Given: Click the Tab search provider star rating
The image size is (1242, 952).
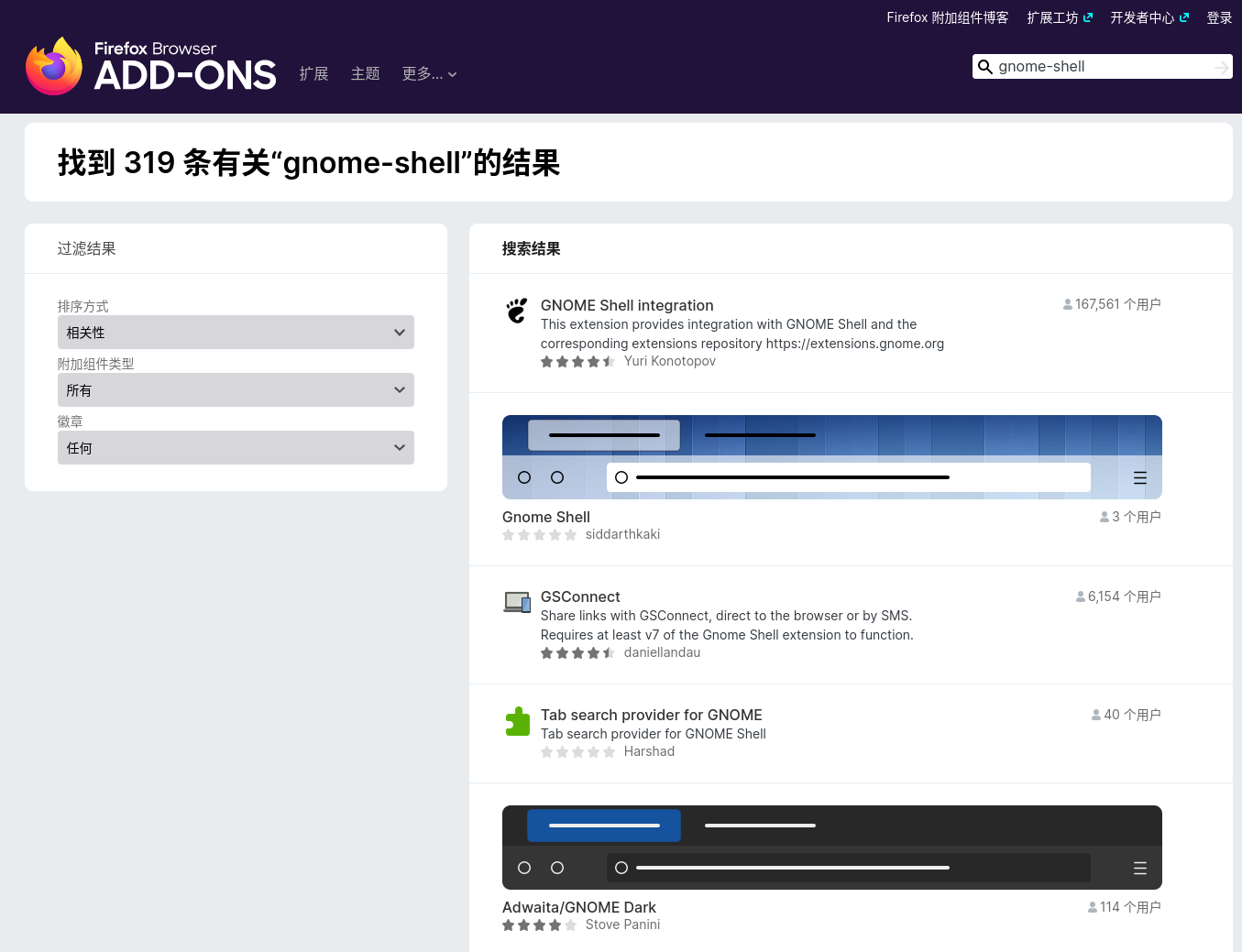Looking at the screenshot, I should 577,752.
